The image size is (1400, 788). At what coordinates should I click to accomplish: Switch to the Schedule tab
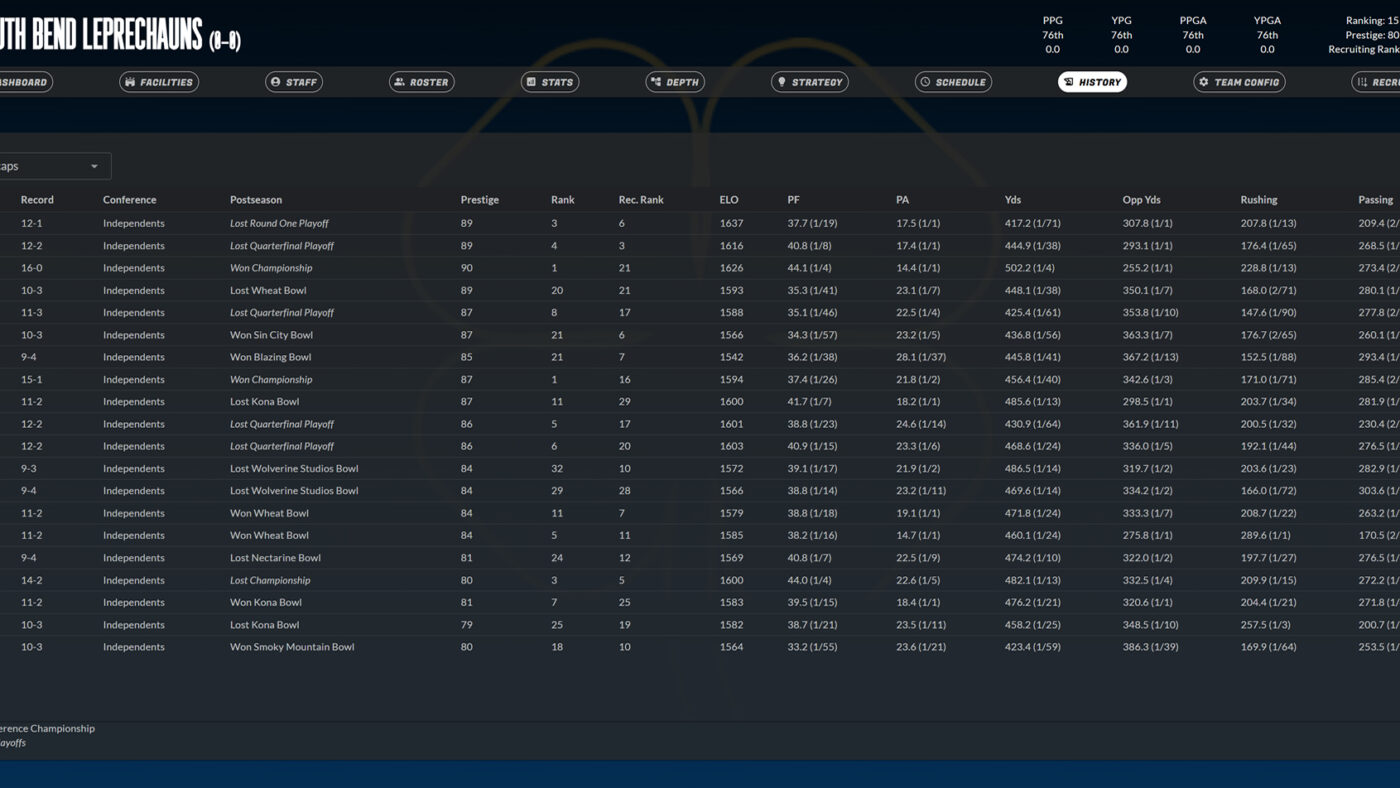coord(953,82)
